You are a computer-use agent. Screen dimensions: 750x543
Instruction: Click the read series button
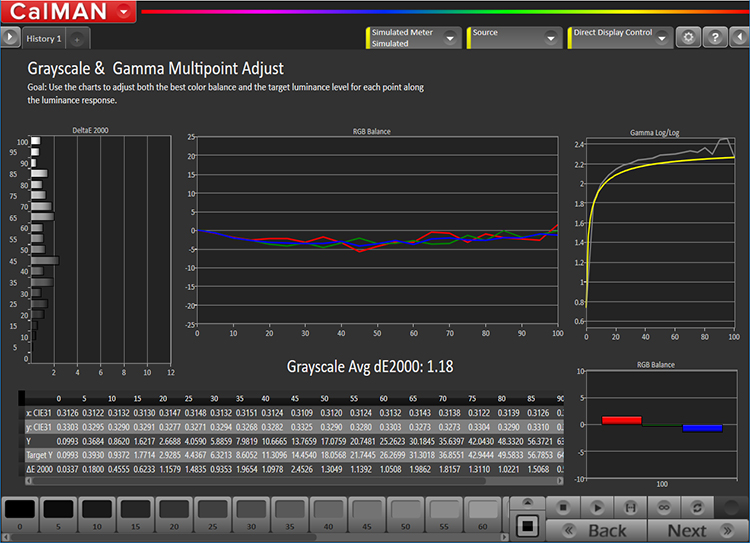(x=630, y=507)
